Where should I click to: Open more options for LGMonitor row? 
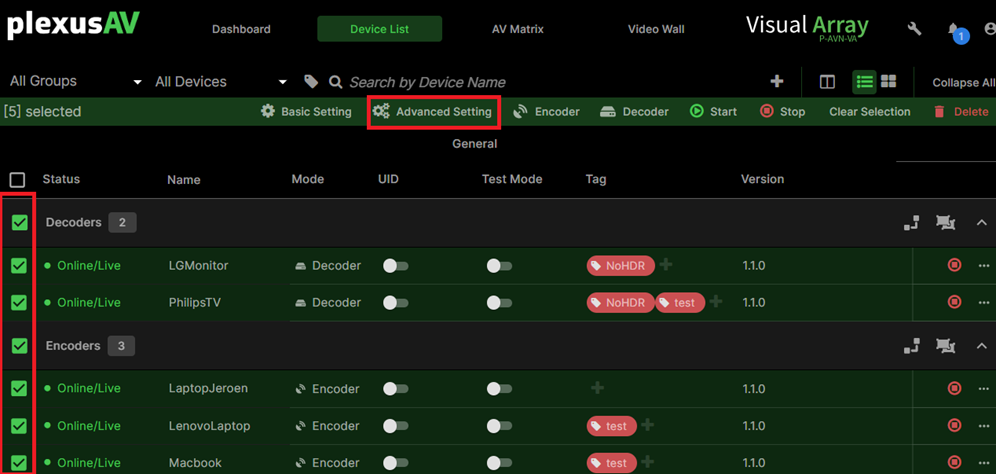[x=984, y=266]
